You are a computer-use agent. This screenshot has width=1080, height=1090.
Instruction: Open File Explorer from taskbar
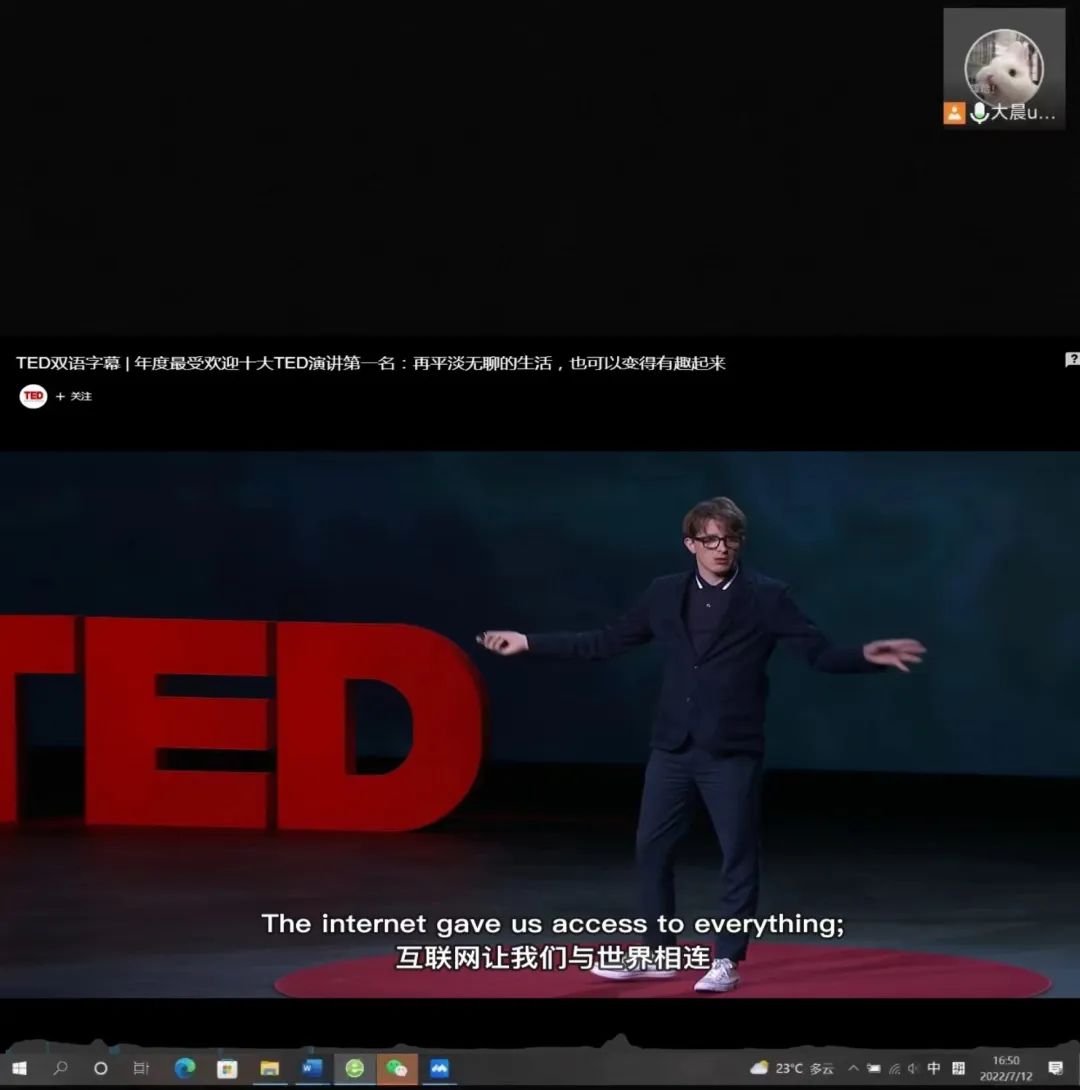pos(269,1068)
